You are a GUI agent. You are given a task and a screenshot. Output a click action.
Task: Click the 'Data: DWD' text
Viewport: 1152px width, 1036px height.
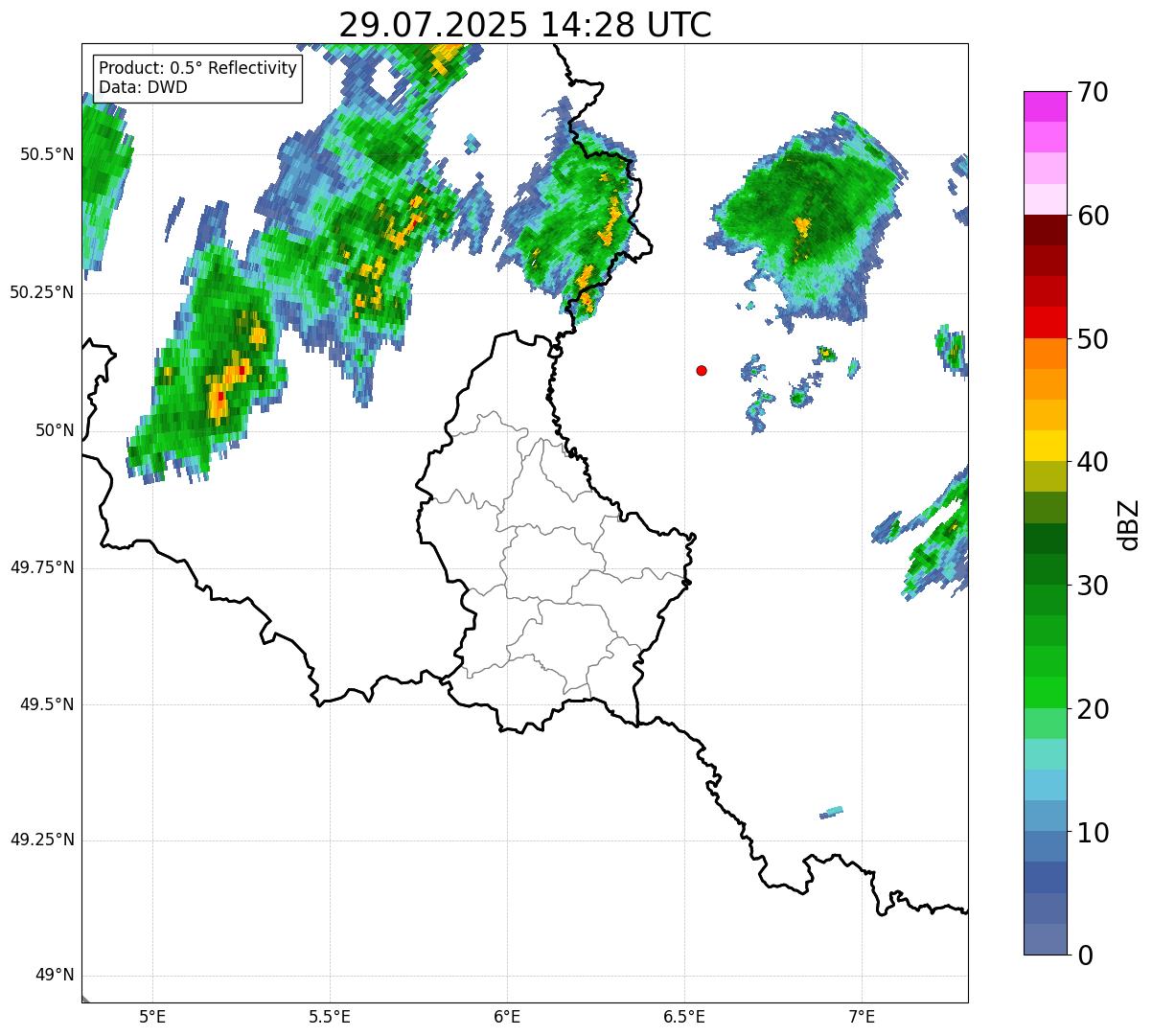tap(143, 87)
